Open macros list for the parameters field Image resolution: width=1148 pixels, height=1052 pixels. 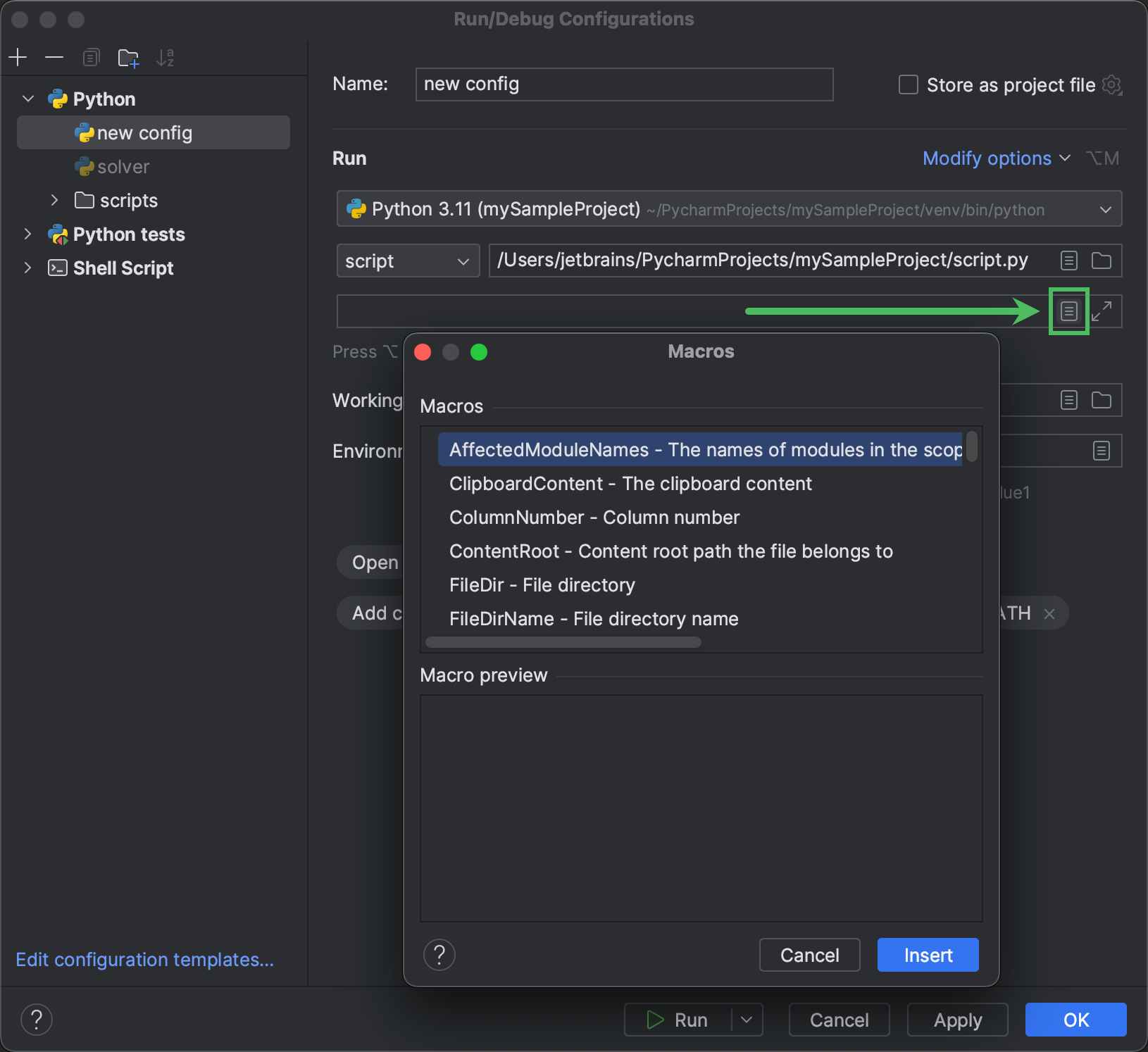1068,311
